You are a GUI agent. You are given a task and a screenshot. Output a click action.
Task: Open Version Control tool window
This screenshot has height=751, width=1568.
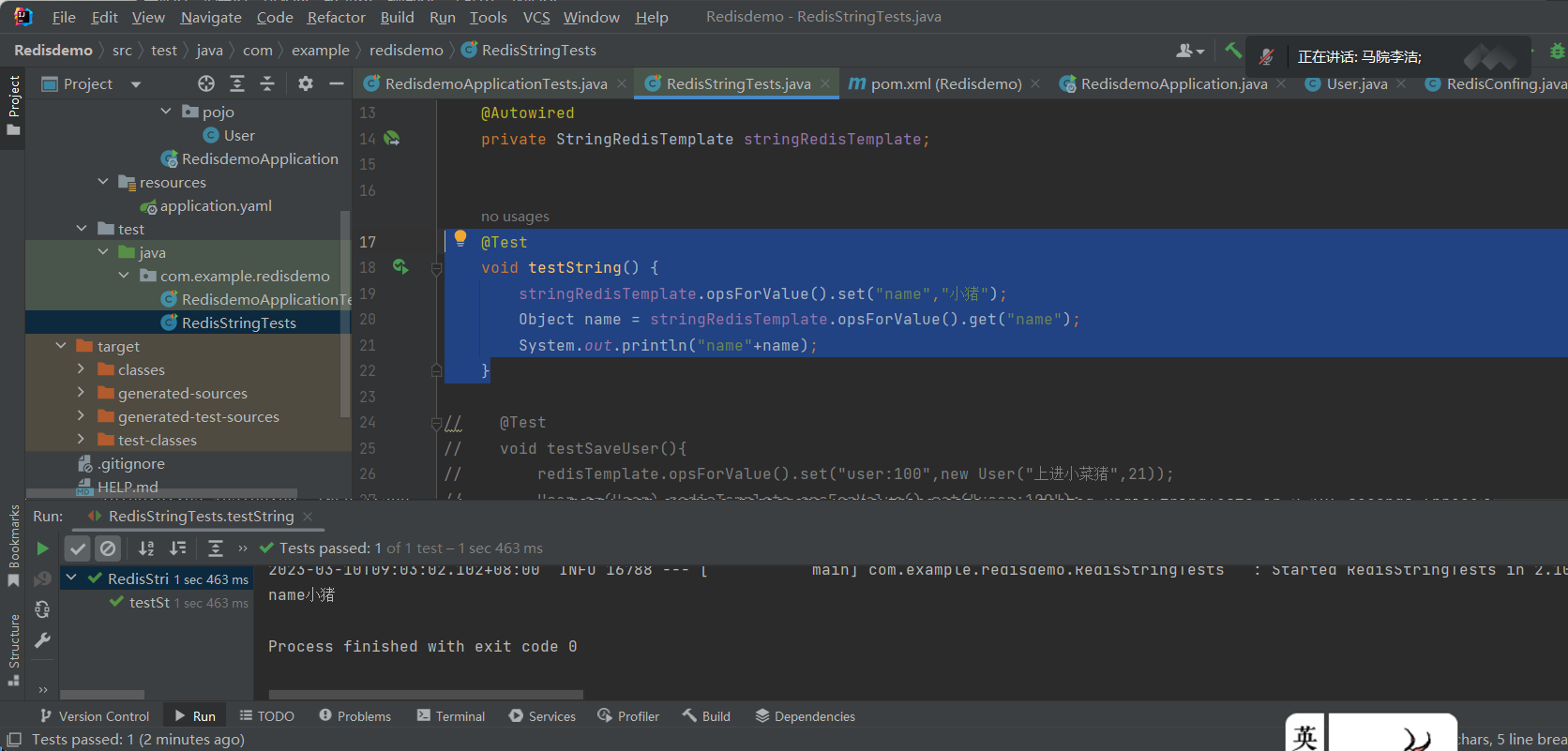click(x=95, y=716)
